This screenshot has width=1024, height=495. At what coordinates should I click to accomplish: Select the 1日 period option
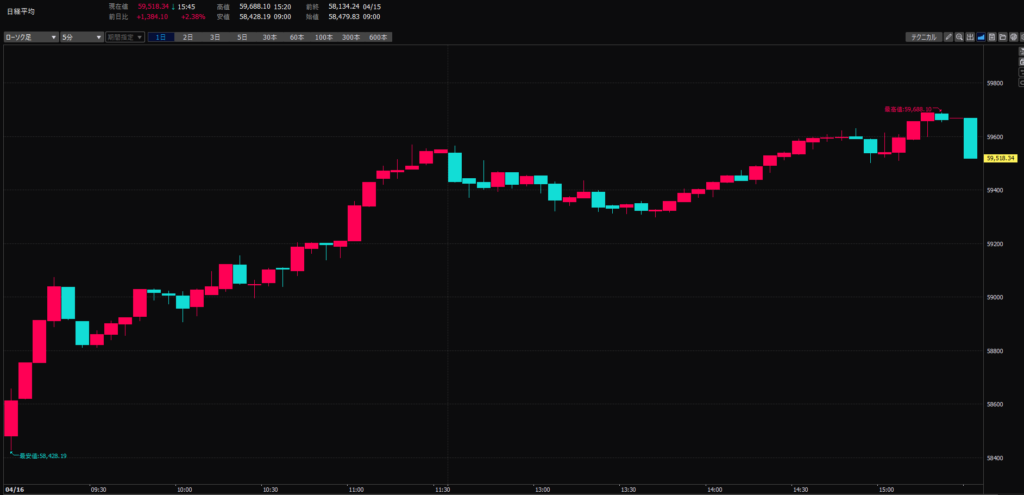160,37
